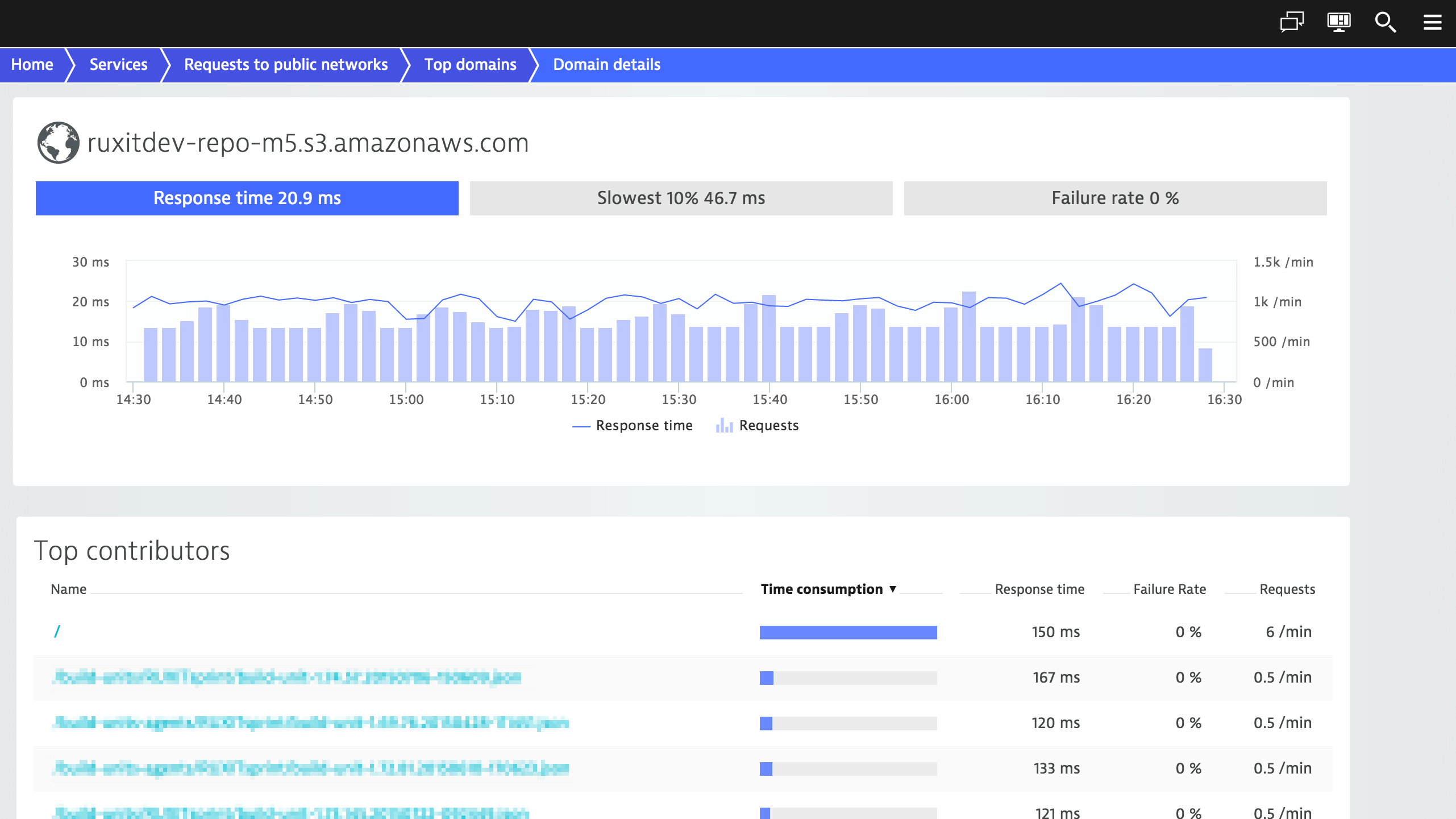Click time consumption bar in 133 ms row
This screenshot has width=1456, height=819.
point(848,769)
